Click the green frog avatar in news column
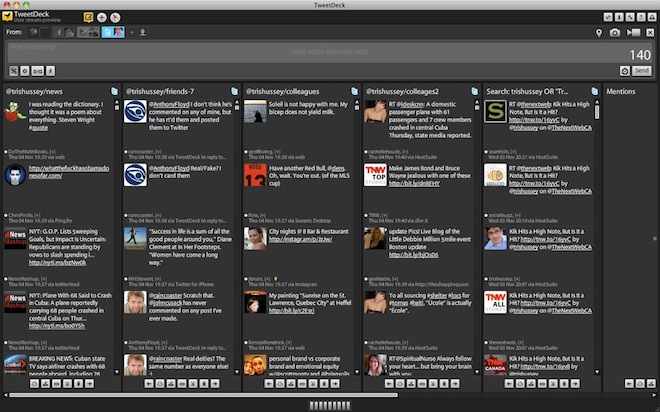 click(x=15, y=112)
